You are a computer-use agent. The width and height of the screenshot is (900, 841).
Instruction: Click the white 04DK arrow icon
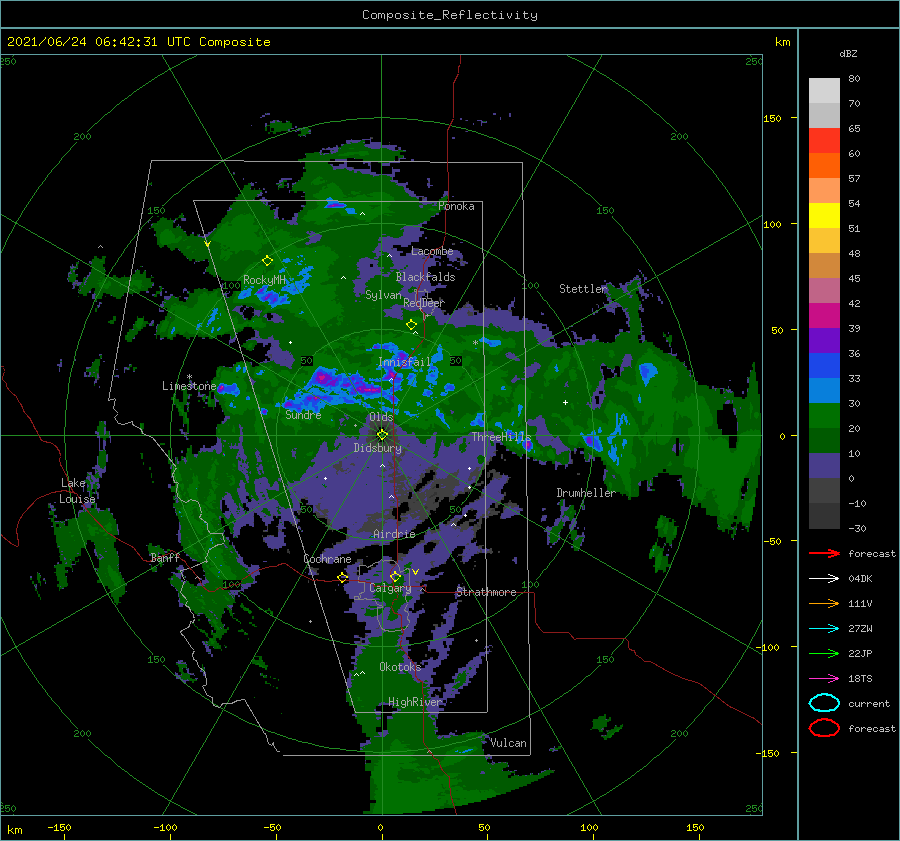[x=824, y=579]
